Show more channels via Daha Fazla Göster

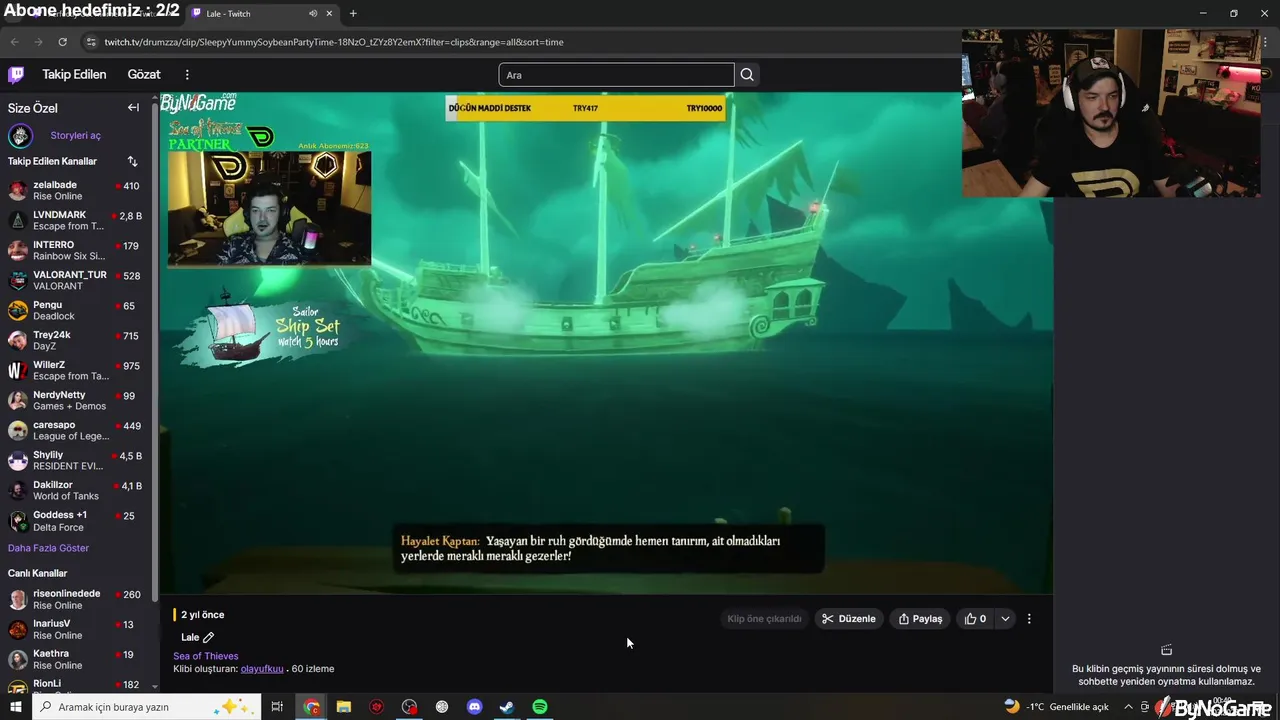pos(48,548)
